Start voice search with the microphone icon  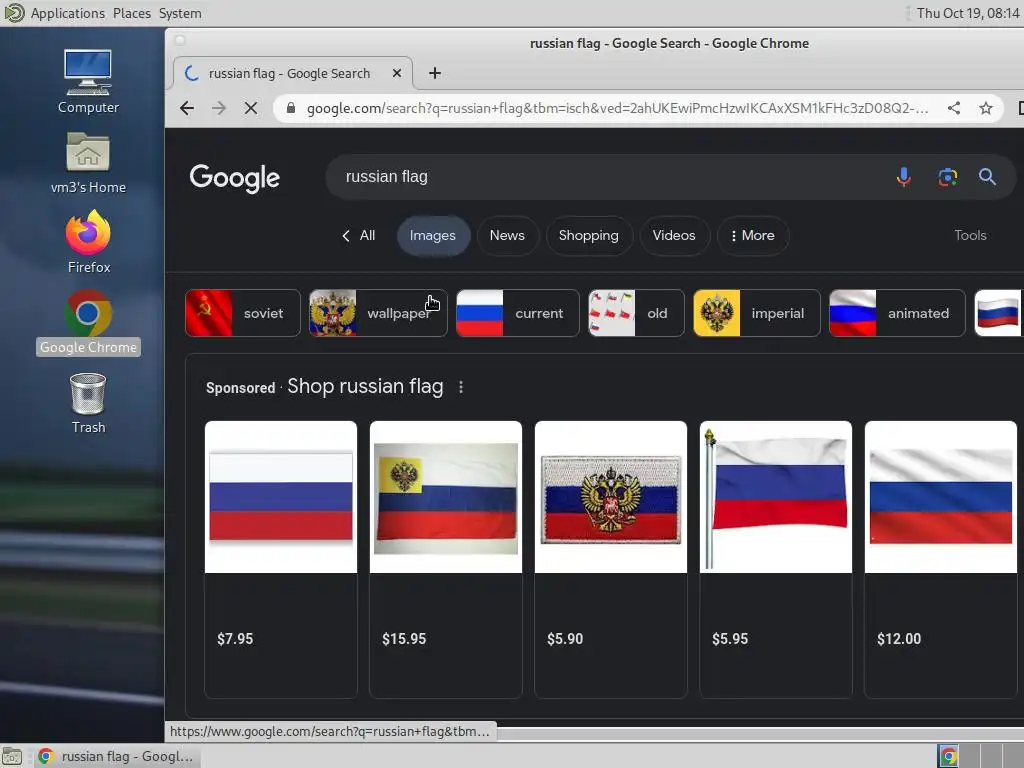[x=903, y=177]
